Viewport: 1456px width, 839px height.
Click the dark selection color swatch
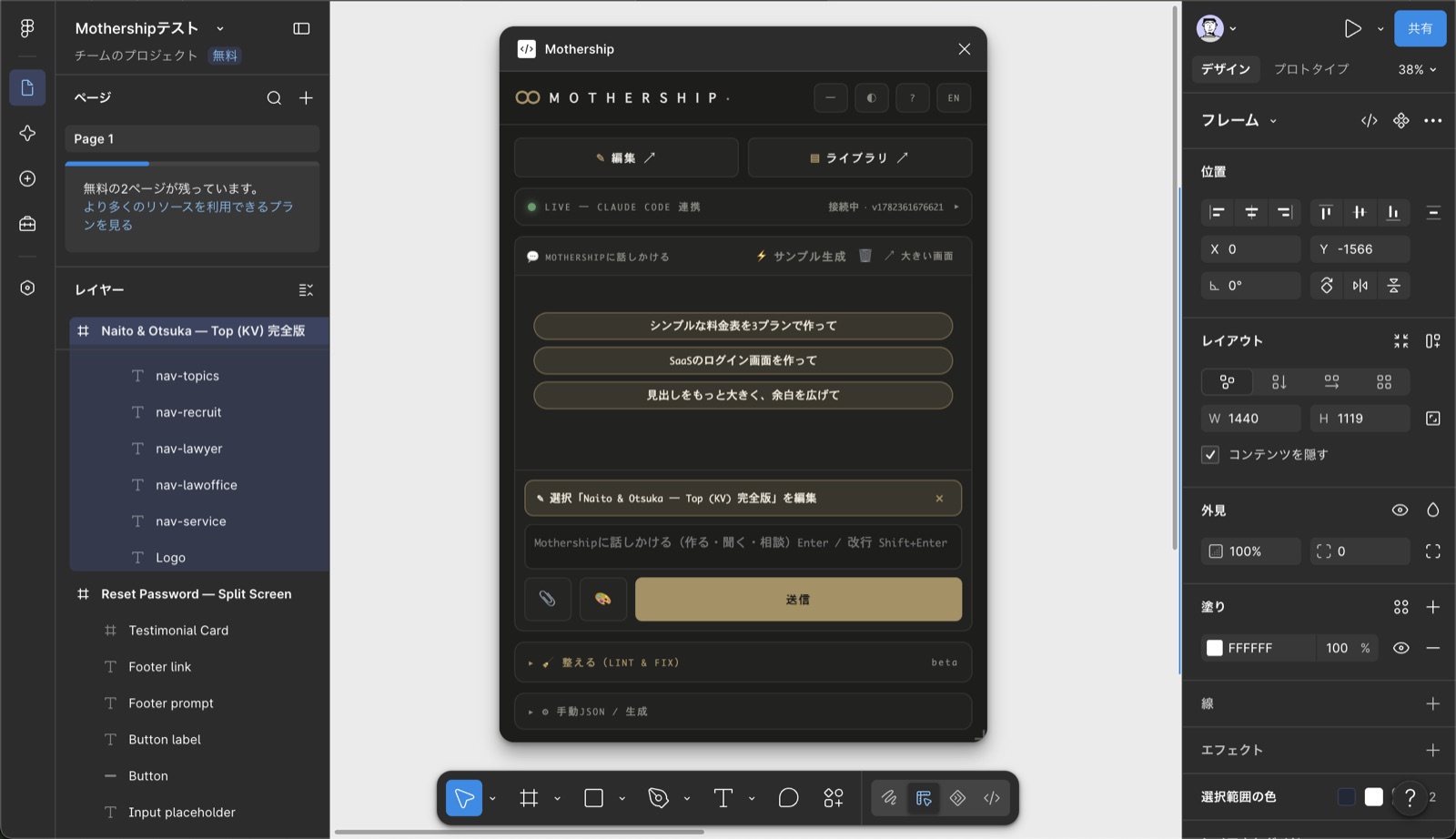point(1347,797)
